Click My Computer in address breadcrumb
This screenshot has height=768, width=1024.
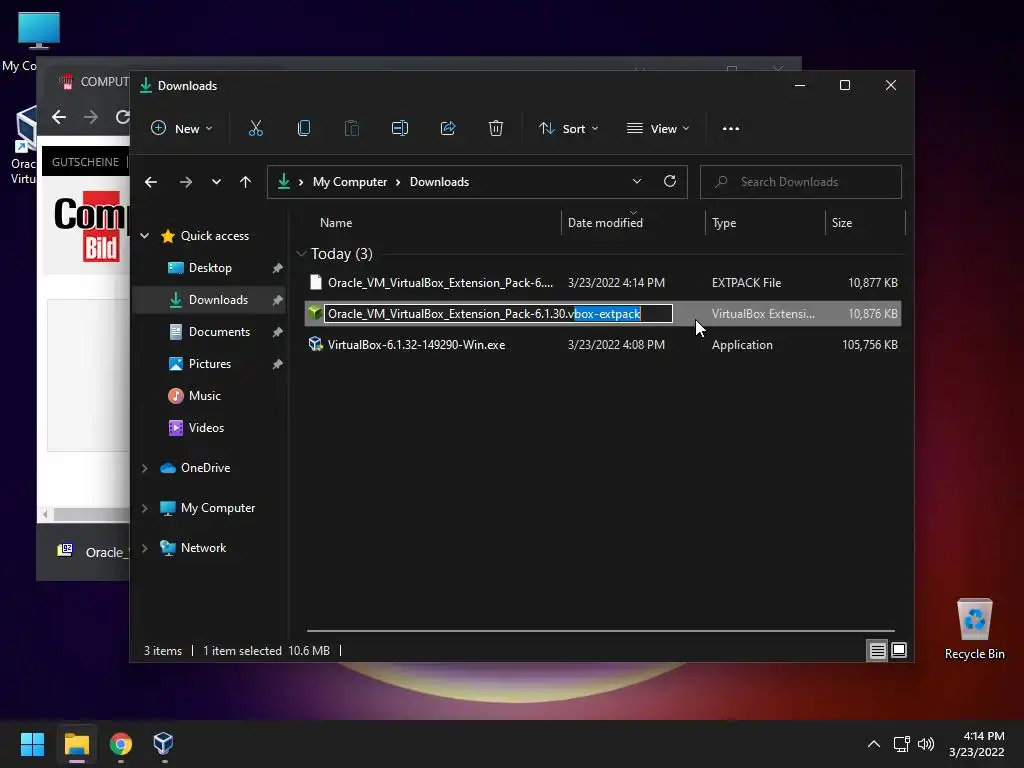coord(349,182)
